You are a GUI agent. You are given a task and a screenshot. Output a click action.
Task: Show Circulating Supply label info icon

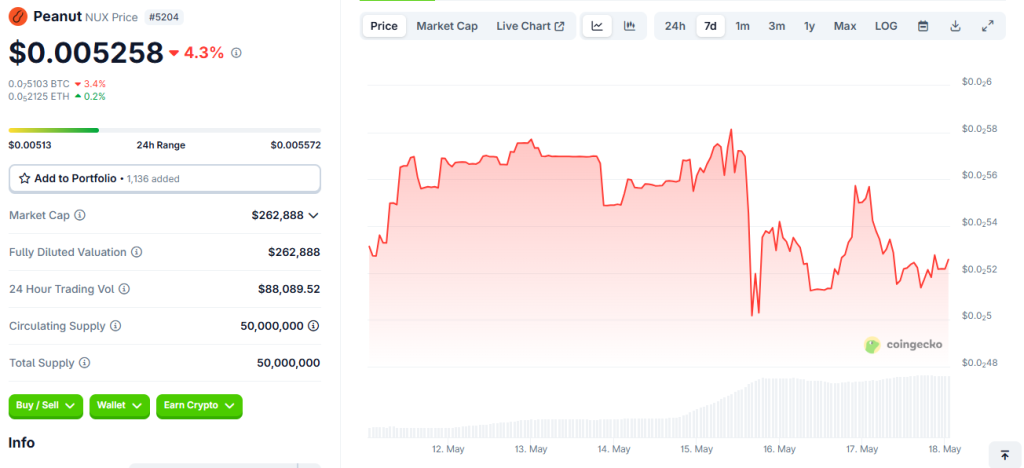(x=116, y=326)
